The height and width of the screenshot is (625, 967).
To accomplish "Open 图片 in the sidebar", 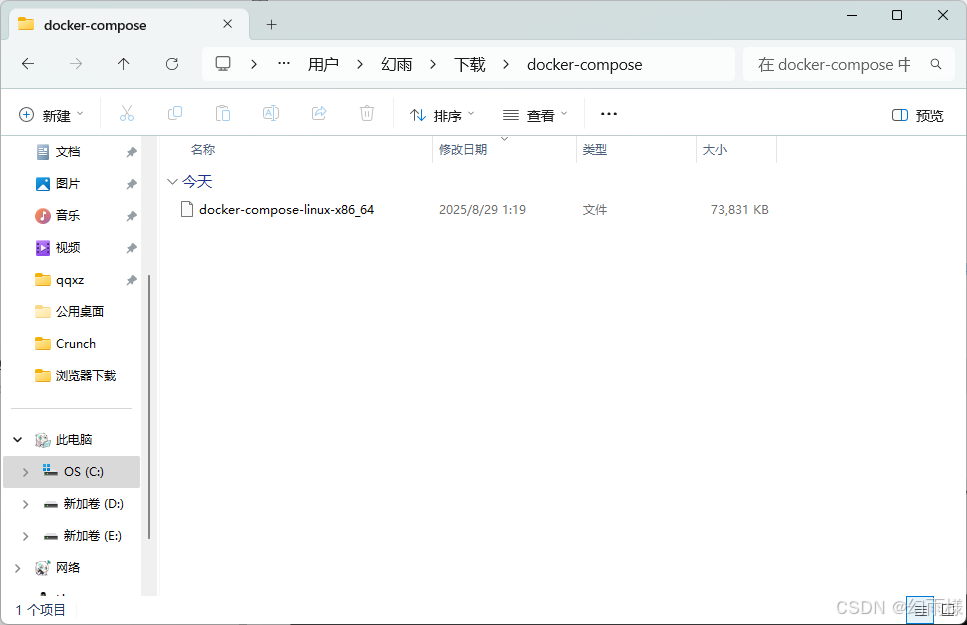I will [68, 184].
